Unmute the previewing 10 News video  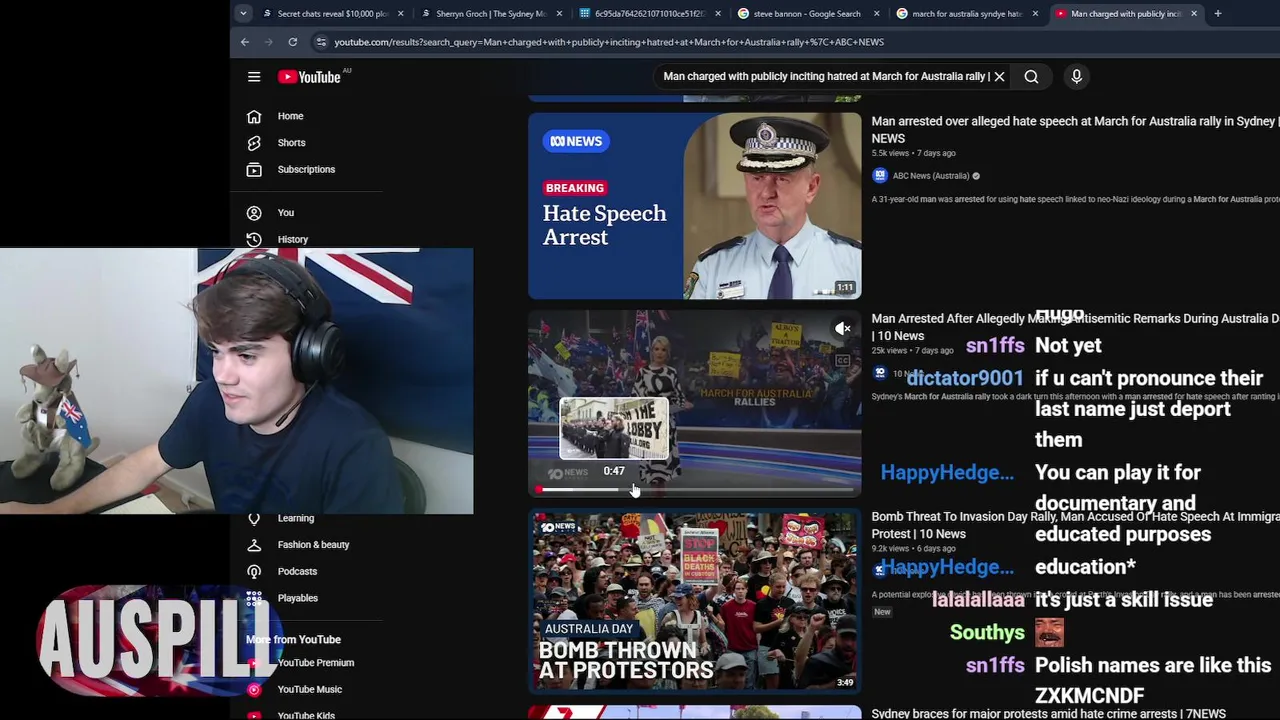(x=843, y=329)
